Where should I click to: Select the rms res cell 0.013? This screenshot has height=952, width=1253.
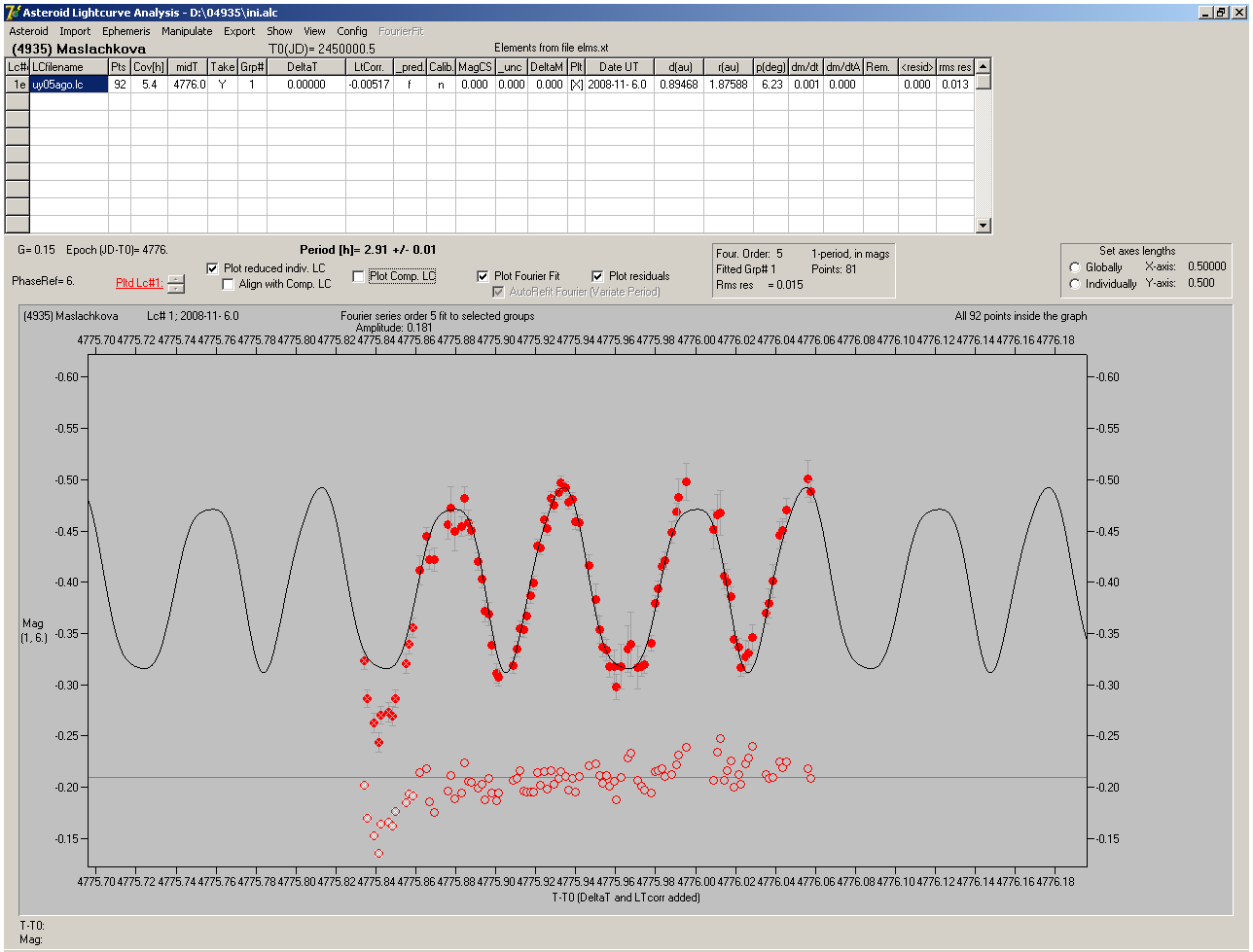955,85
